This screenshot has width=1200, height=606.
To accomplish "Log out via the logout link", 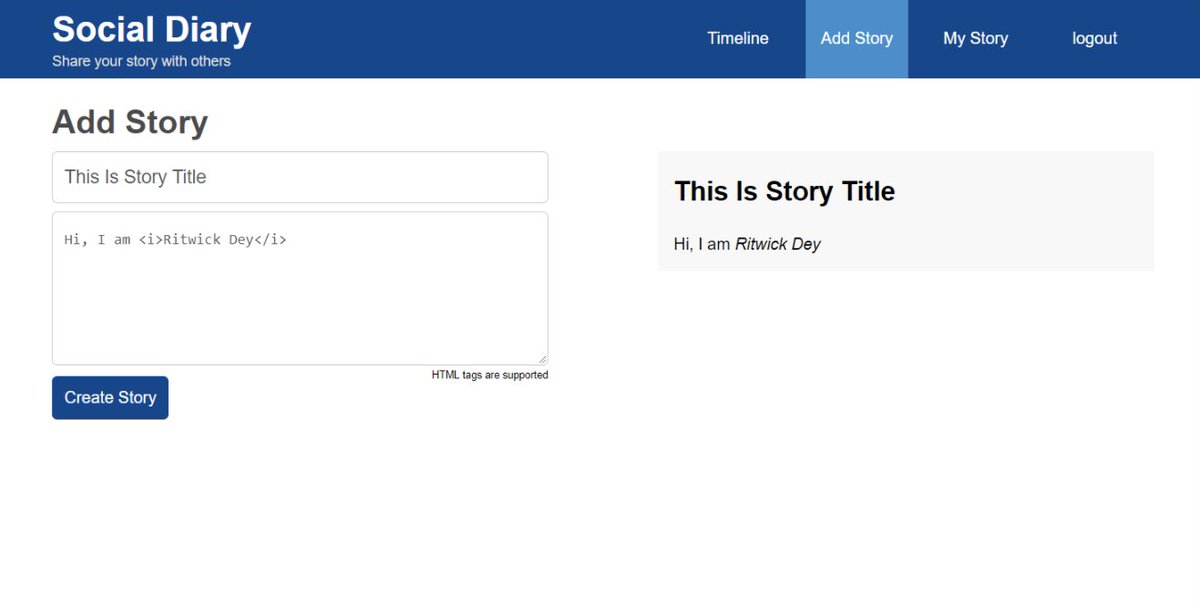I will pyautogui.click(x=1095, y=39).
